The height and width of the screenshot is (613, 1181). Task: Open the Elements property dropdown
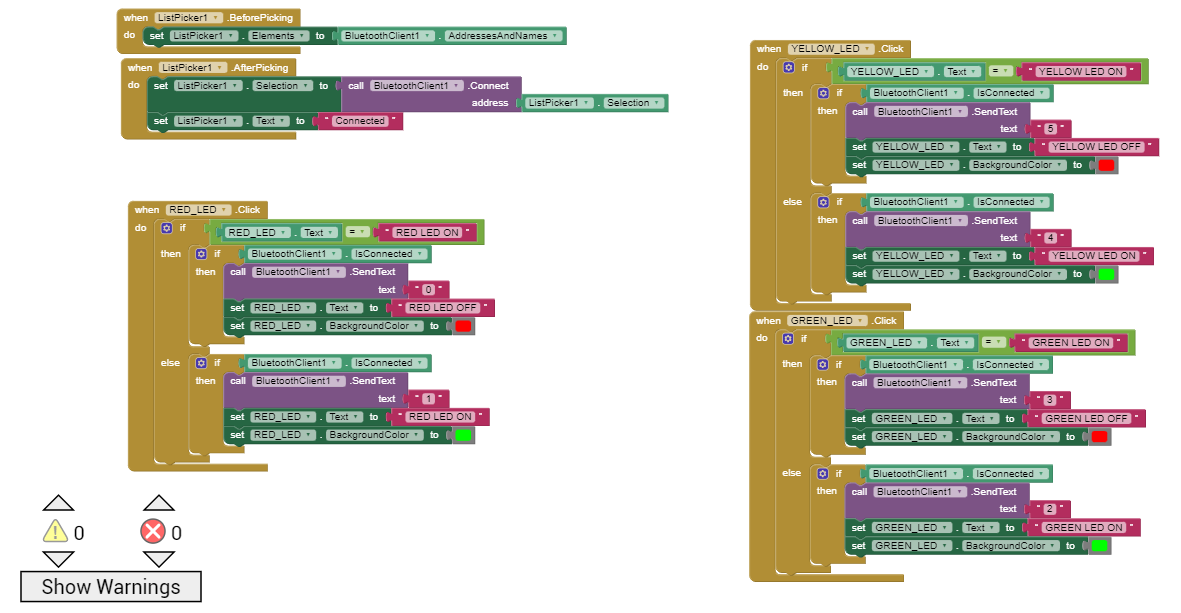coord(279,35)
